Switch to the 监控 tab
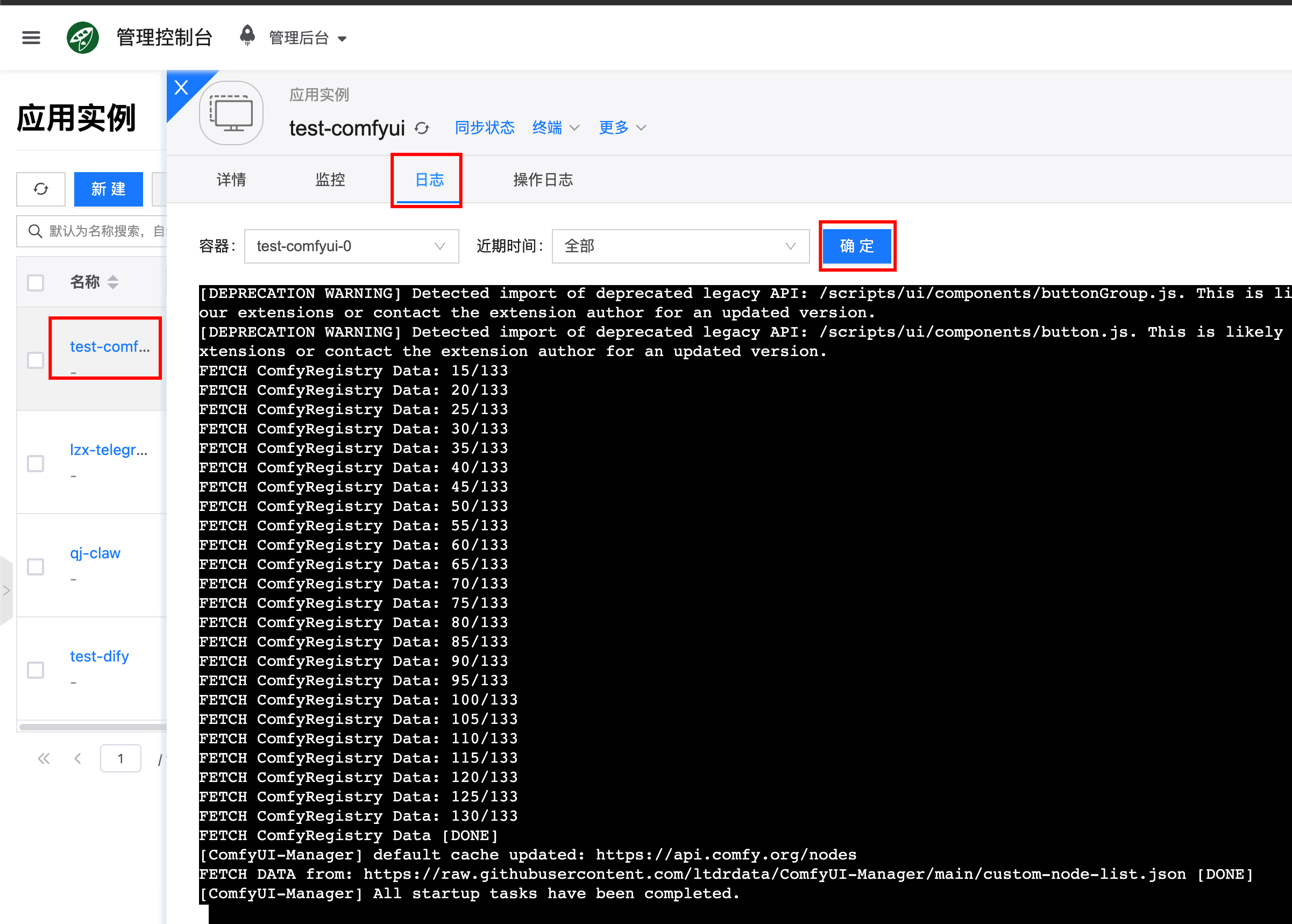 click(330, 180)
